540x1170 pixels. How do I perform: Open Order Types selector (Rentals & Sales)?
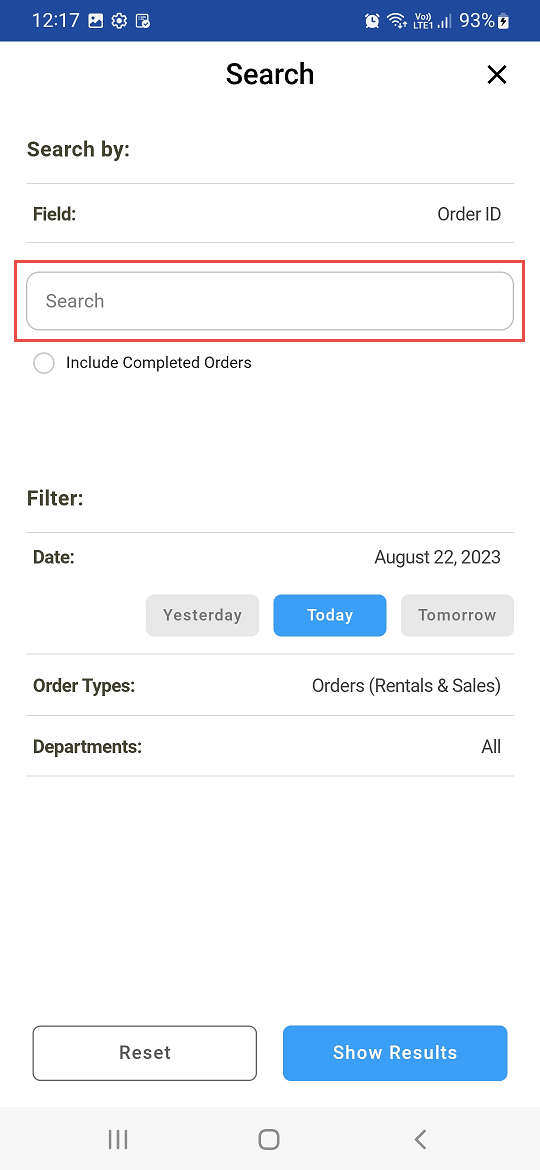tap(270, 685)
